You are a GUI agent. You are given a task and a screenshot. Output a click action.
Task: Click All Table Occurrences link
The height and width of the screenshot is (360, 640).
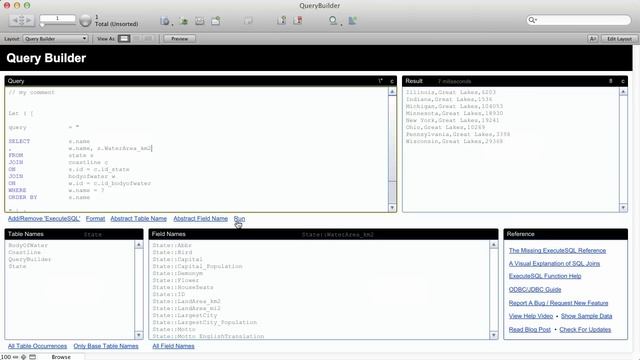coord(37,346)
